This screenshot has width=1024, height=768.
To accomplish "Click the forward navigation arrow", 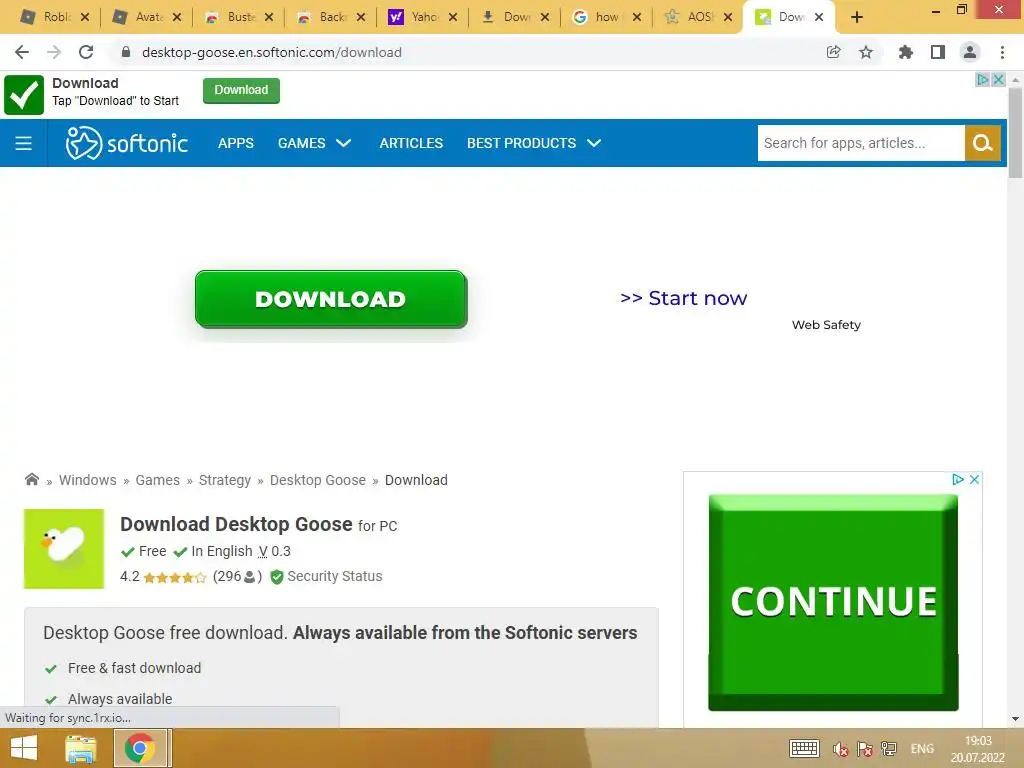I will pyautogui.click(x=54, y=52).
